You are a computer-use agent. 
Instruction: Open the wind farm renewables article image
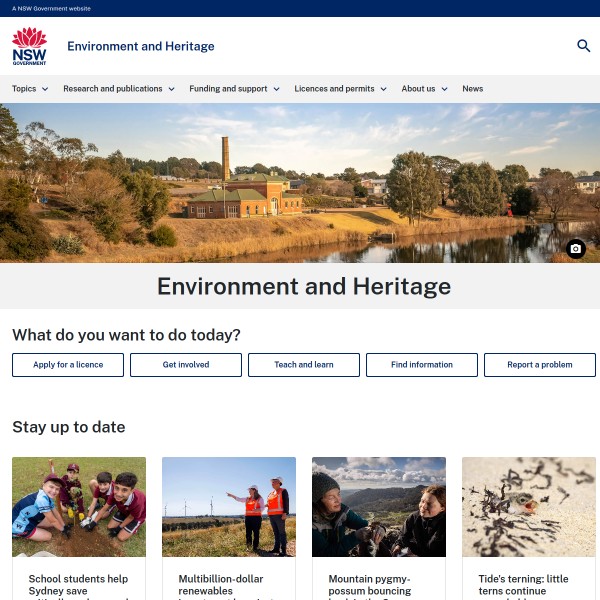(x=229, y=507)
